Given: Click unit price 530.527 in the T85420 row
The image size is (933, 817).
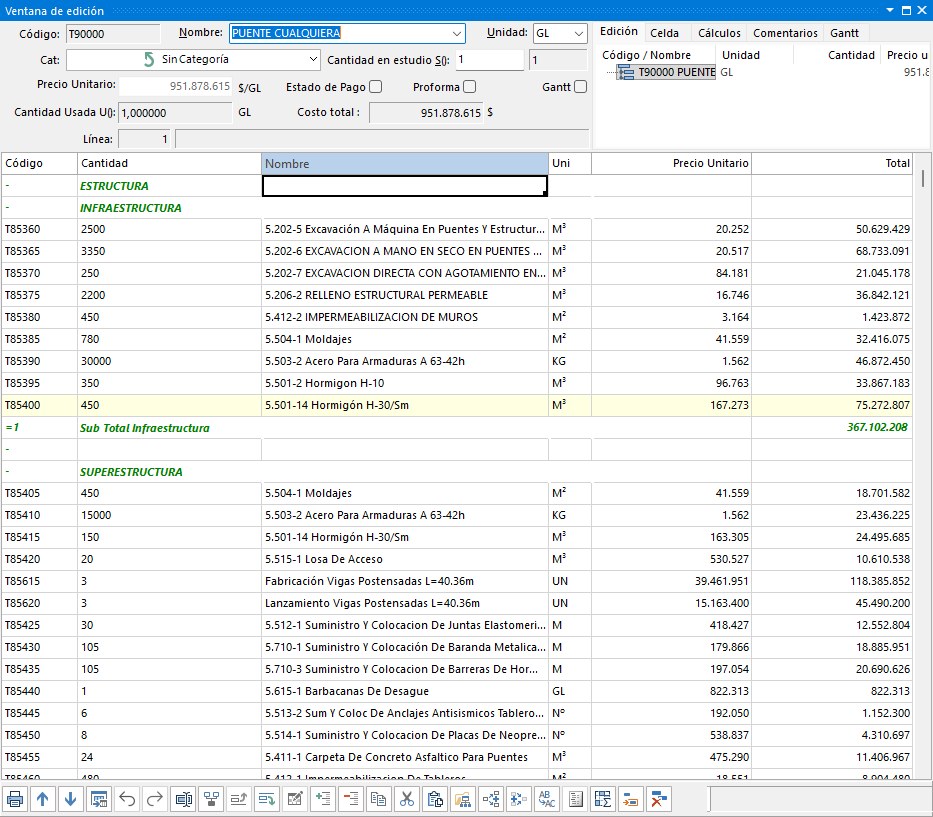Looking at the screenshot, I should click(x=671, y=559).
